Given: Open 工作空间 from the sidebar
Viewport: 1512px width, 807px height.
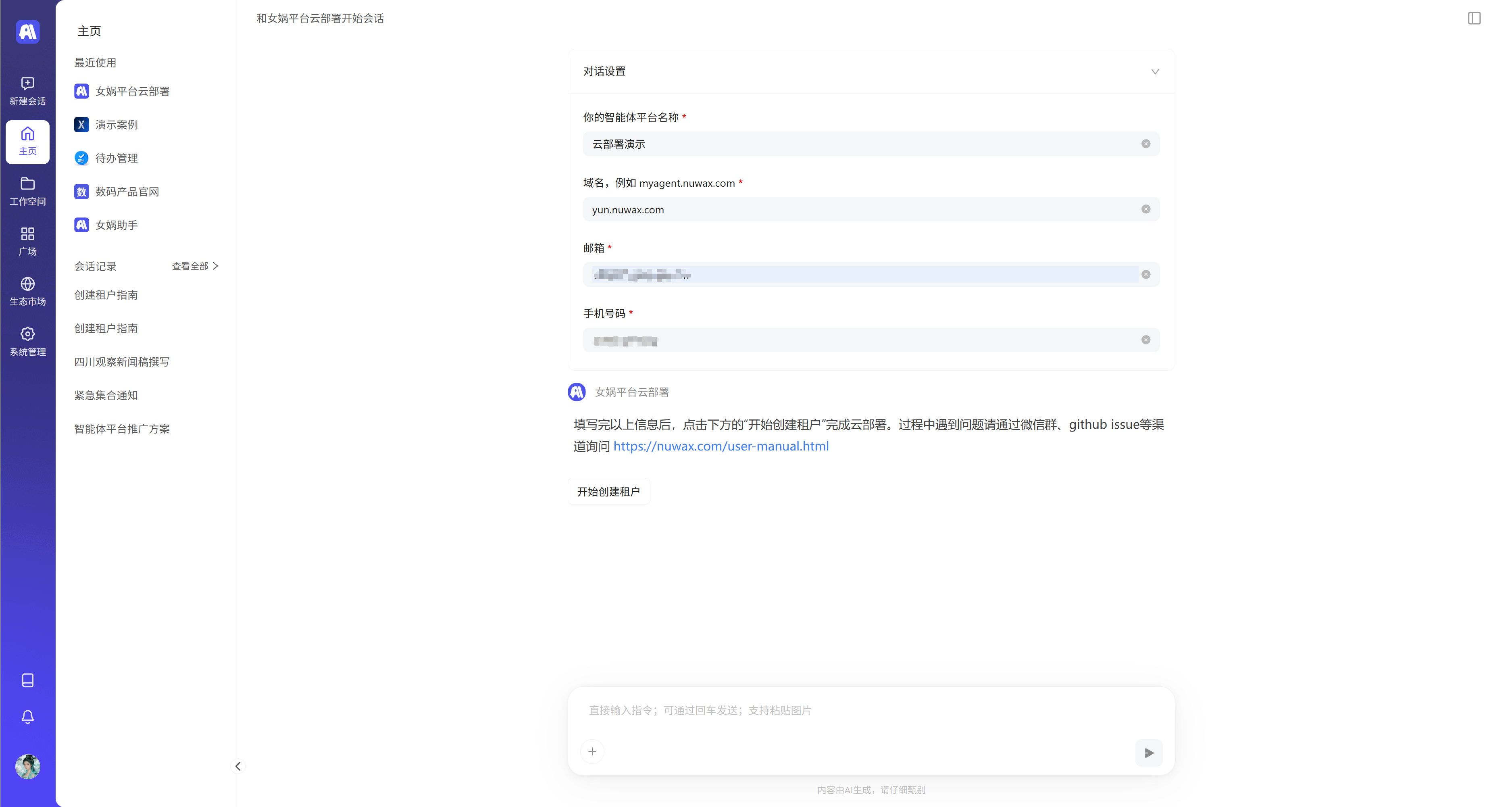Looking at the screenshot, I should coord(27,191).
